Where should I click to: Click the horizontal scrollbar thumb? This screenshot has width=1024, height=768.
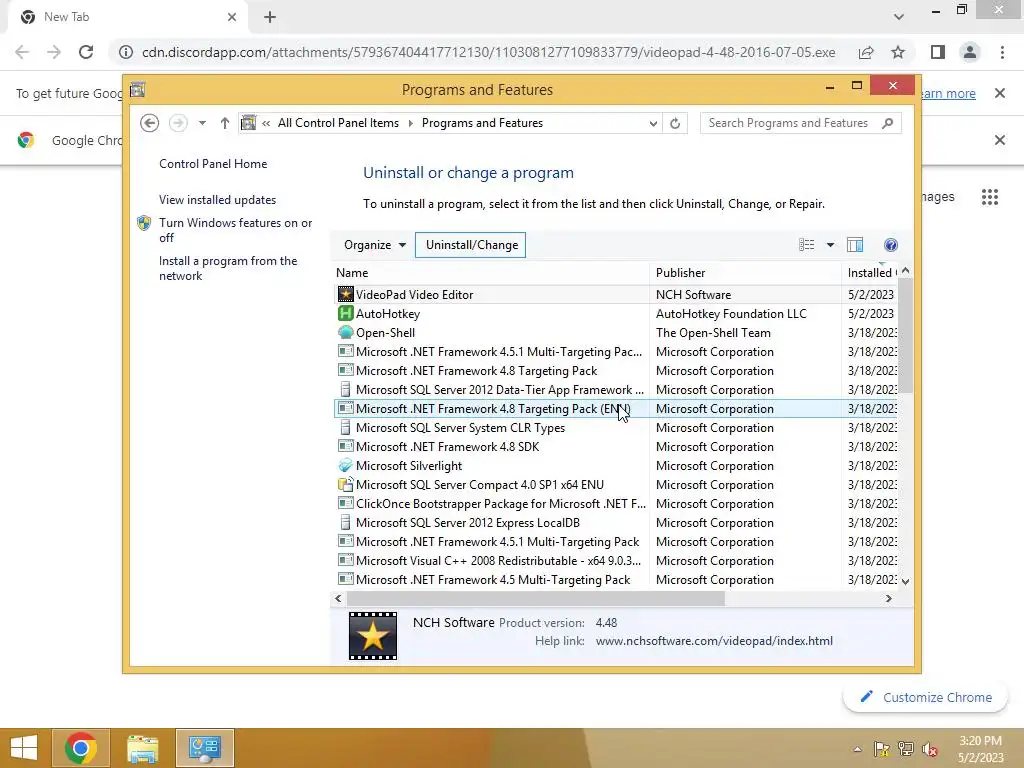click(536, 598)
